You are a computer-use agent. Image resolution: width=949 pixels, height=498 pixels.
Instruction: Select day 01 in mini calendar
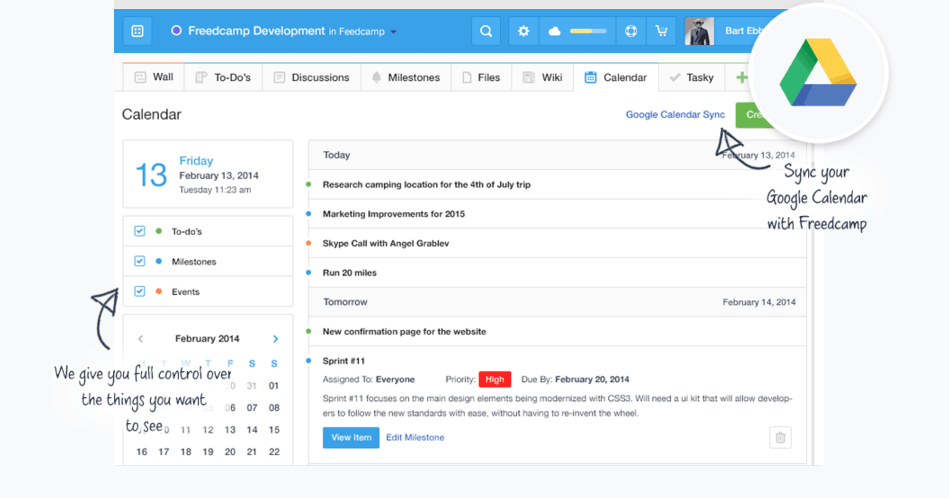274,385
